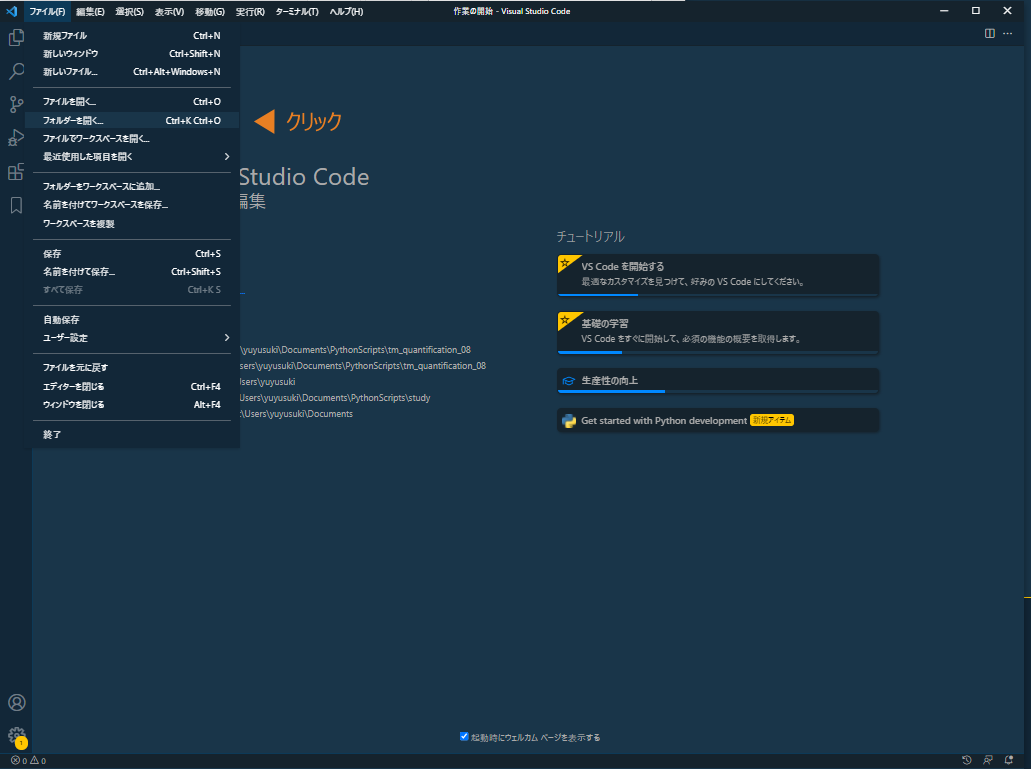
Task: Open the 基礎の学習 tutorial card
Action: 718,333
